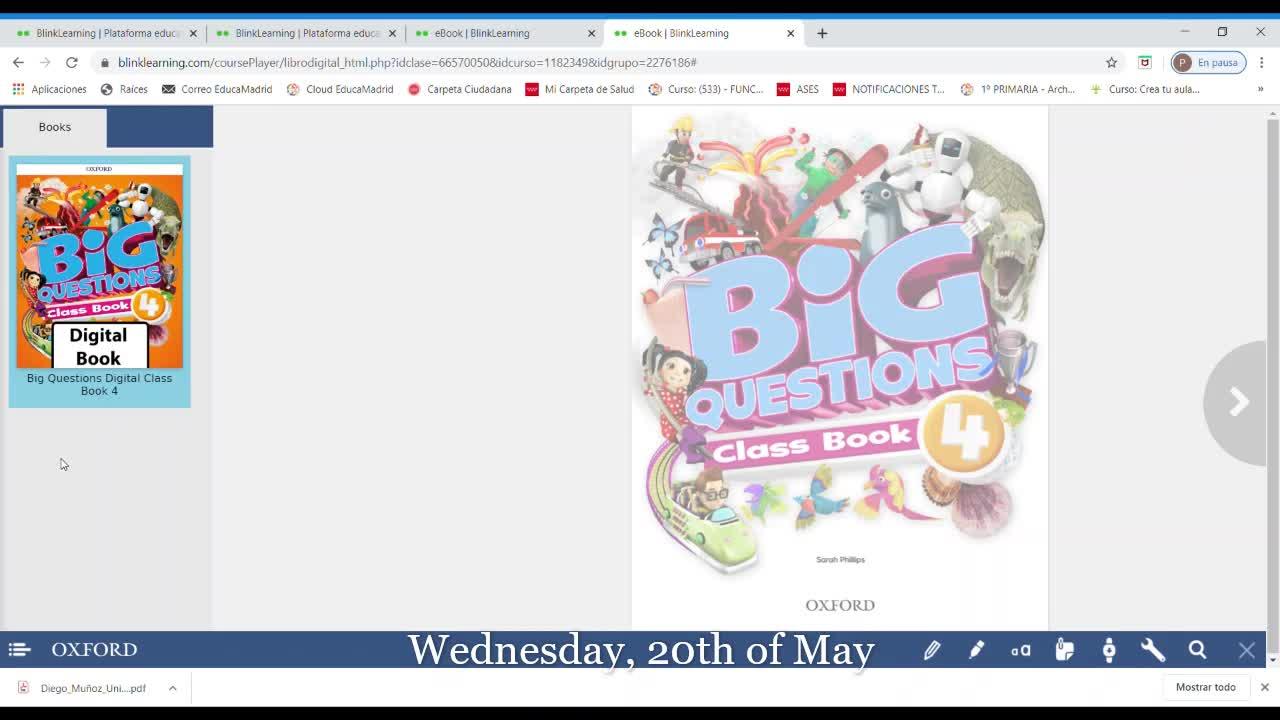Open the downloaded Diego_Muñoz PDF file

click(x=84, y=688)
